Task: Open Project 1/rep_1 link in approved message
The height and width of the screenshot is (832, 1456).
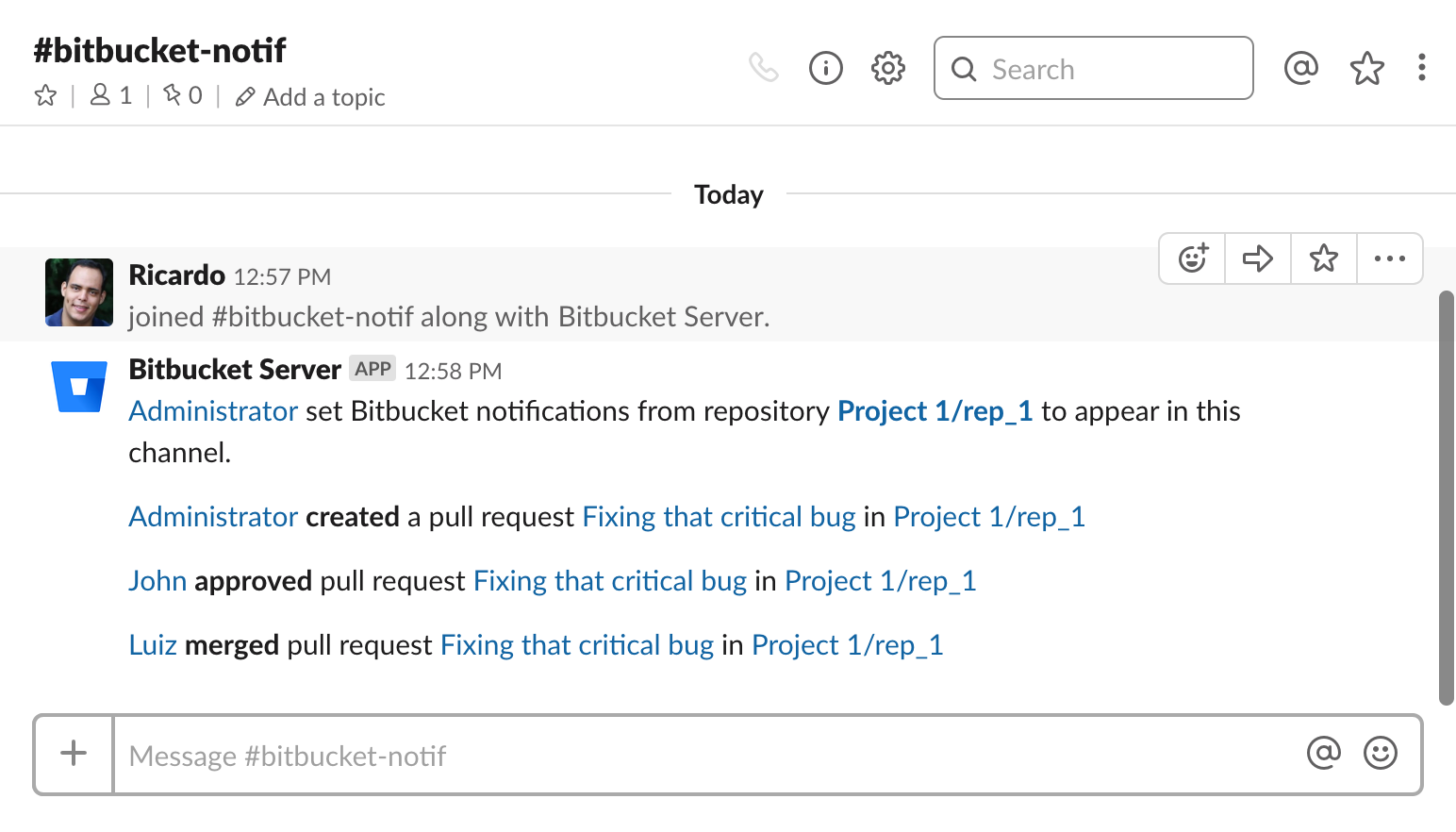Action: tap(881, 581)
